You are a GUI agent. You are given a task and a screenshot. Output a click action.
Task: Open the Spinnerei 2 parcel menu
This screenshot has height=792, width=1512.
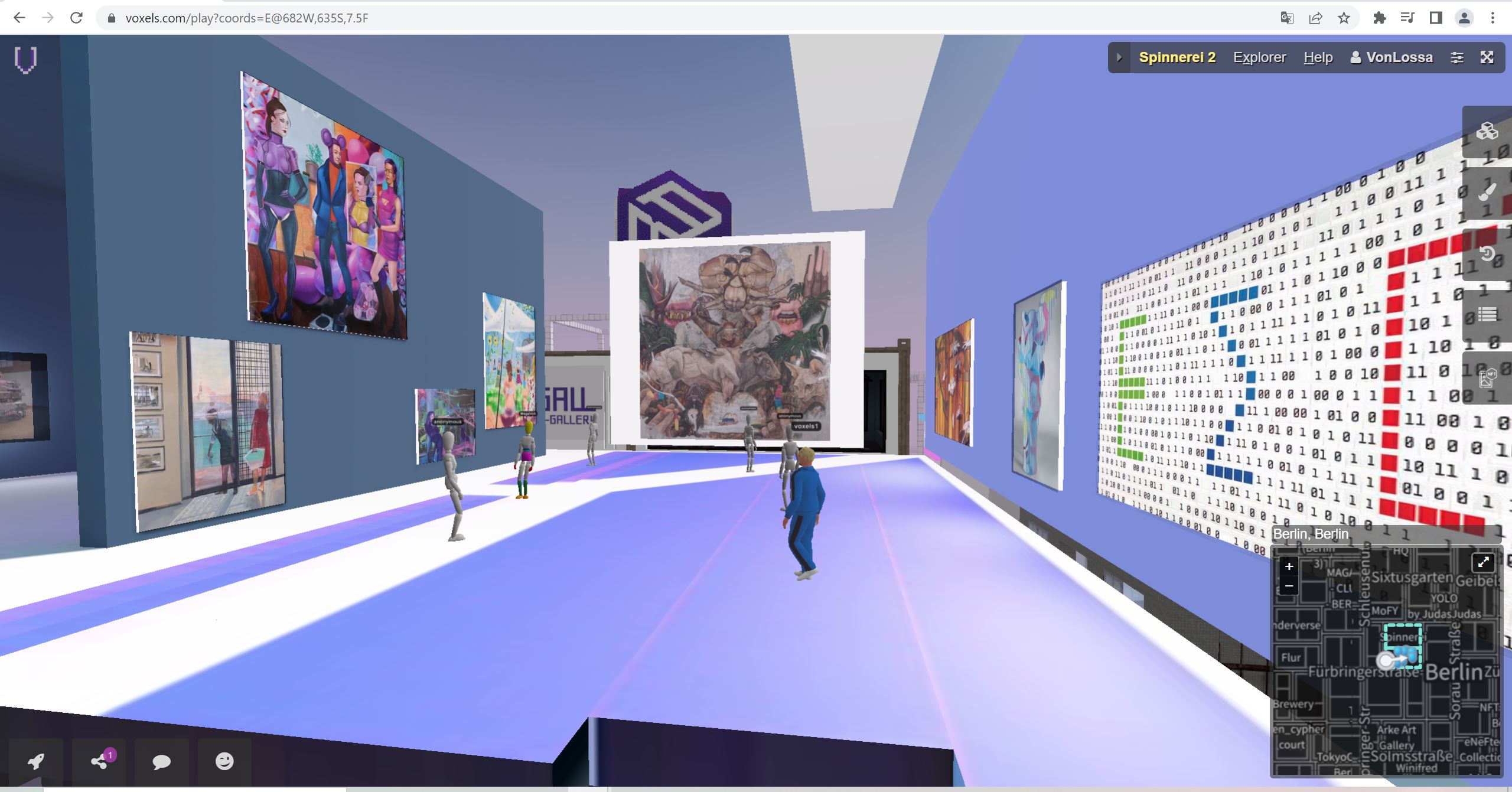tap(1177, 57)
